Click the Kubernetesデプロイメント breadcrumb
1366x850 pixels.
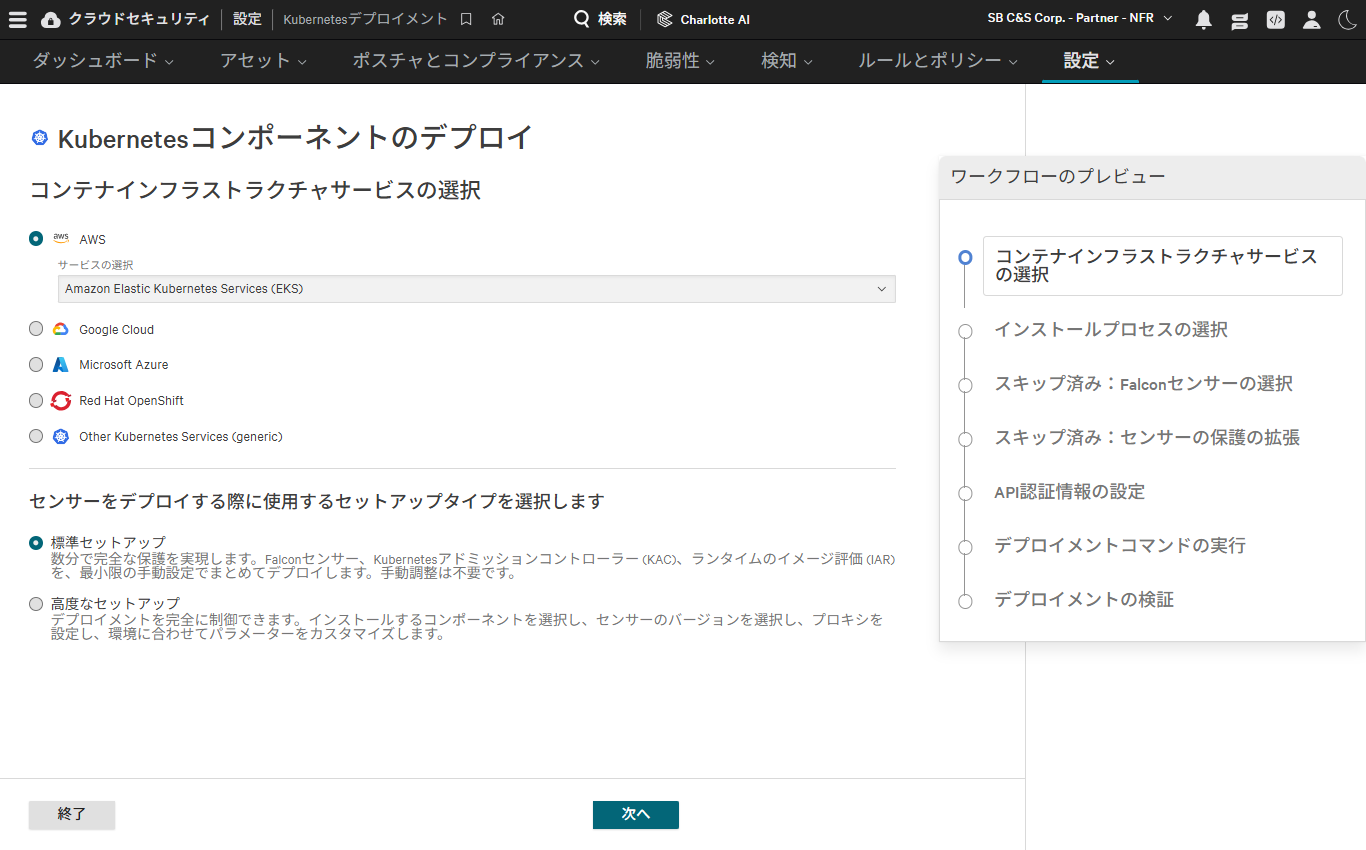pyautogui.click(x=366, y=19)
